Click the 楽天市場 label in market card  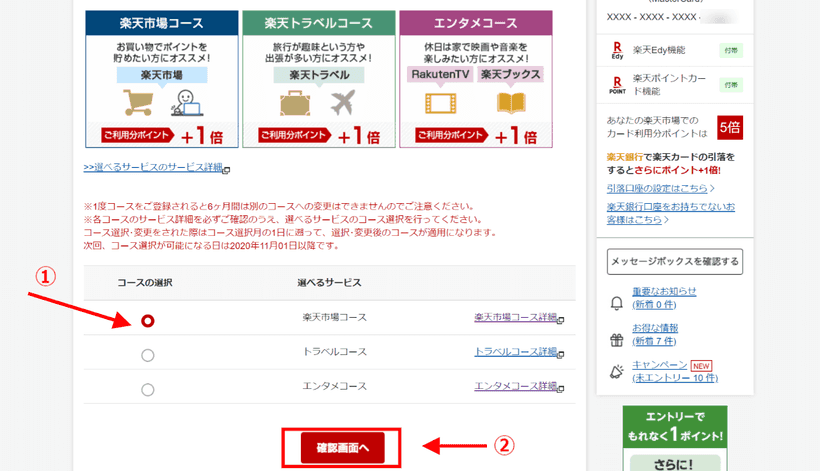pos(162,75)
